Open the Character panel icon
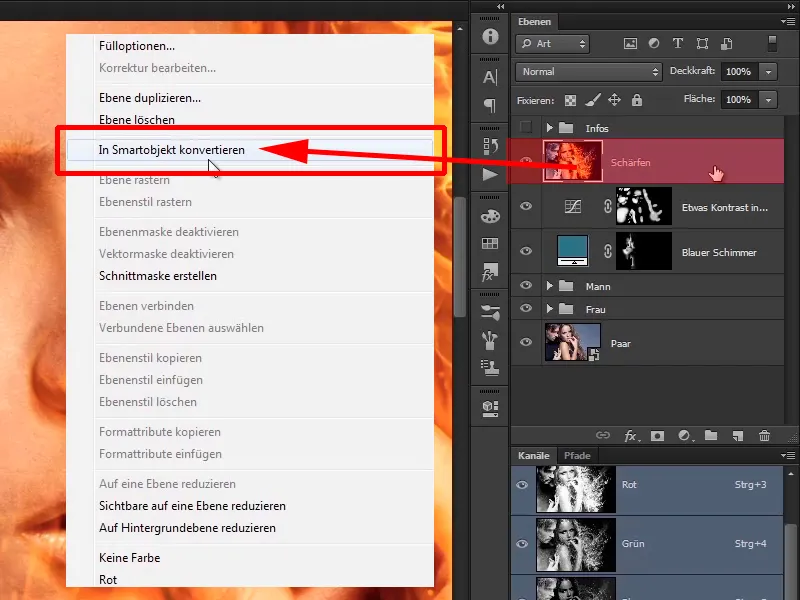 tap(490, 77)
